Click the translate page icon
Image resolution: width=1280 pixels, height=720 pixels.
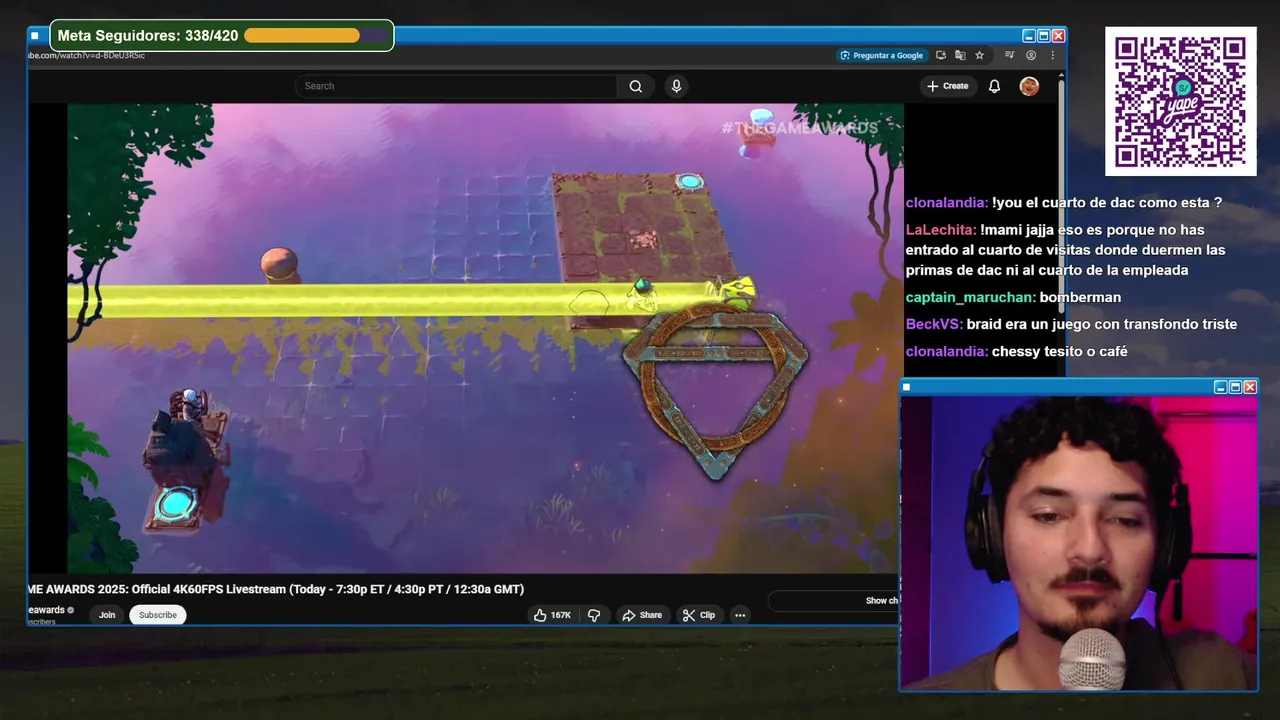coord(960,55)
